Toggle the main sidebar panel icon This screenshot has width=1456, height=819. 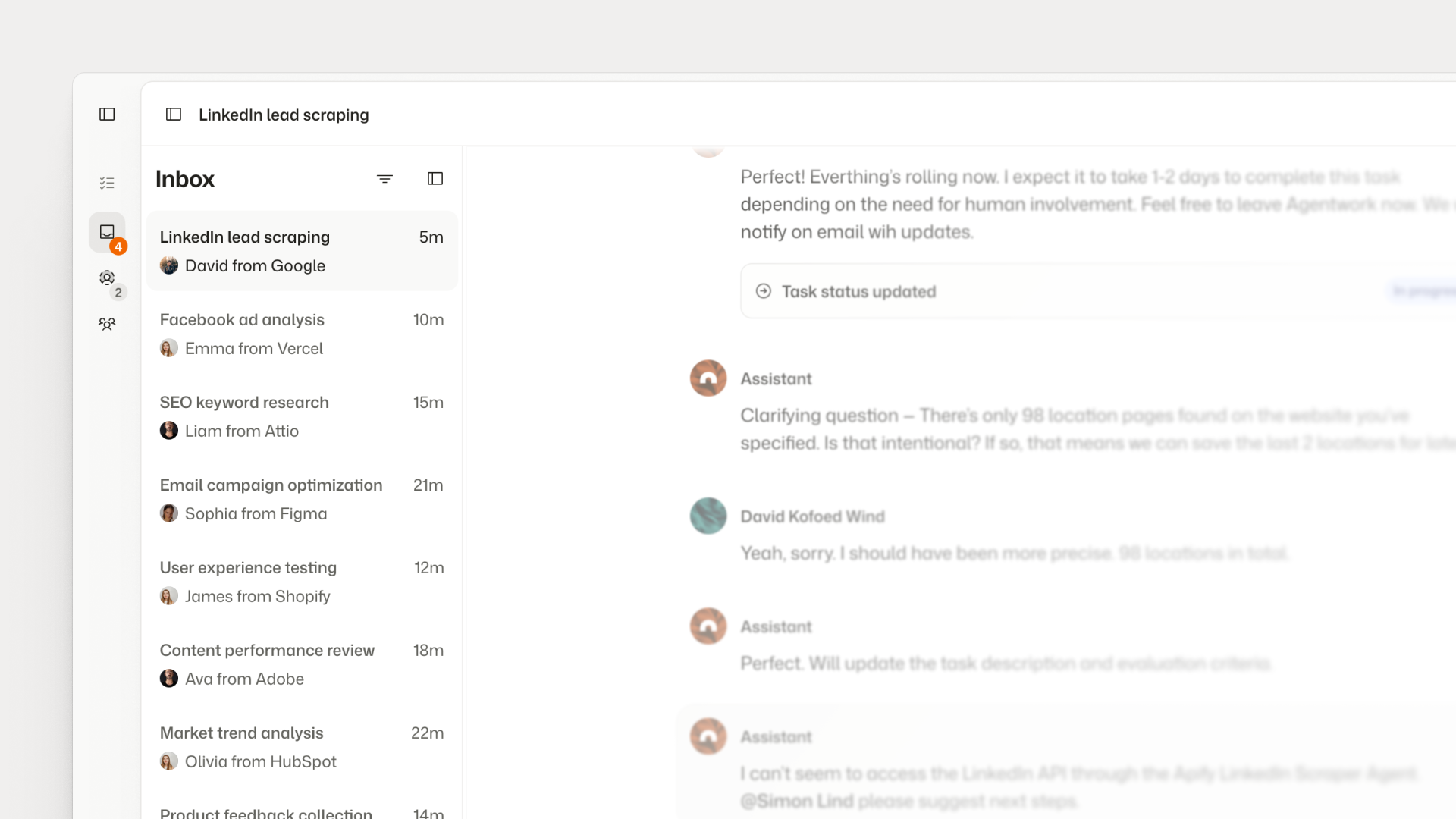pos(107,115)
